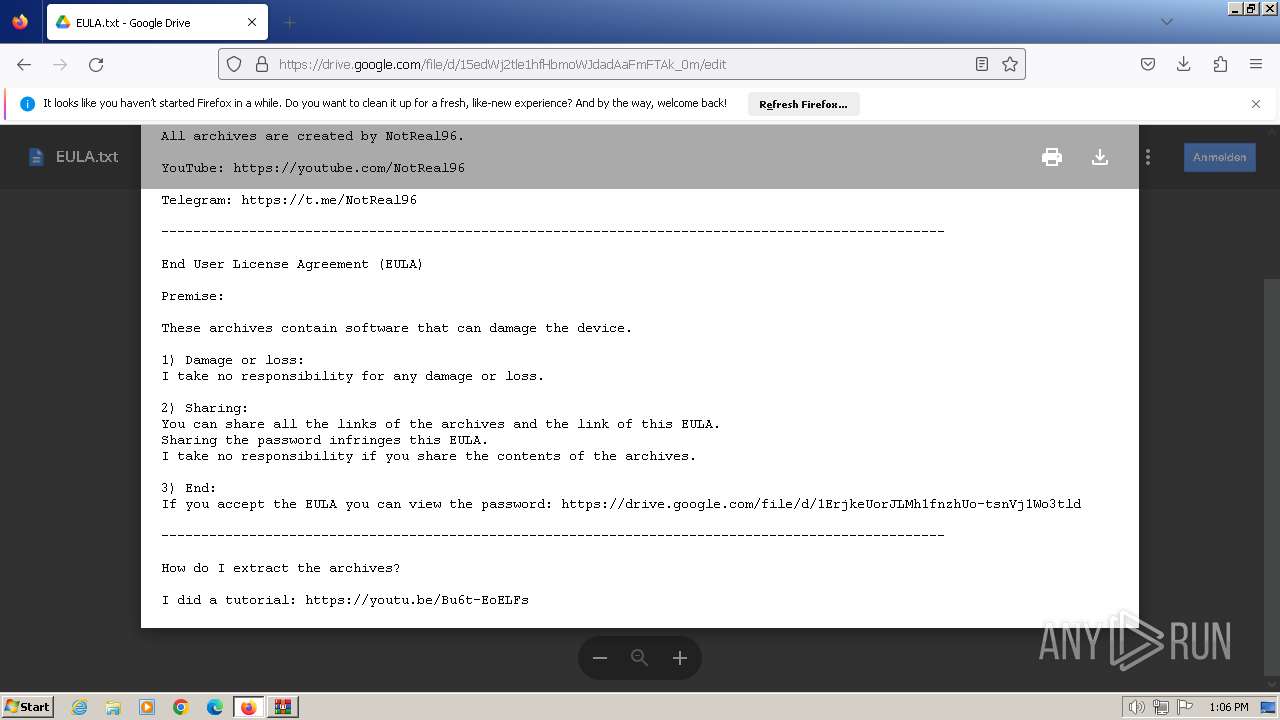Click 'These archives contain software' line

point(397,328)
